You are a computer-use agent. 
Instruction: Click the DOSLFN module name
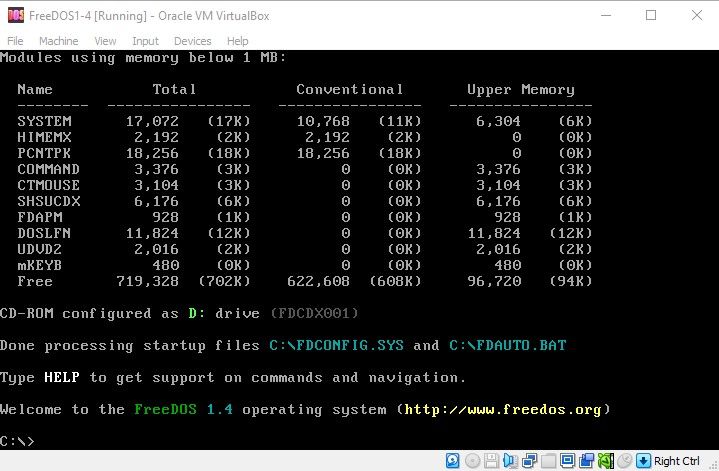[44, 233]
